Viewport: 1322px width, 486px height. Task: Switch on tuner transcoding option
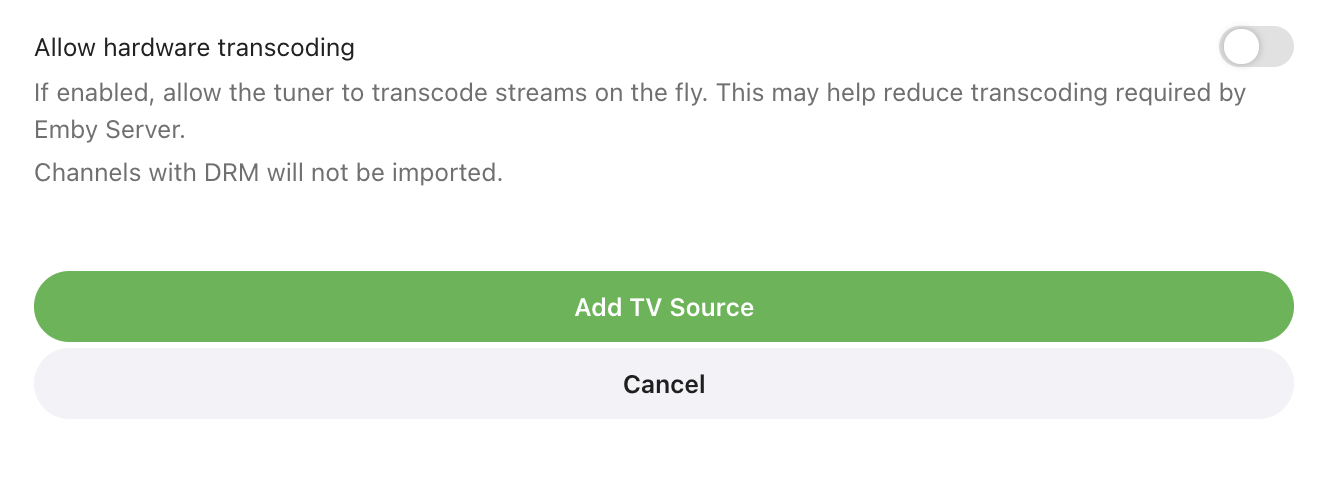click(x=1255, y=47)
